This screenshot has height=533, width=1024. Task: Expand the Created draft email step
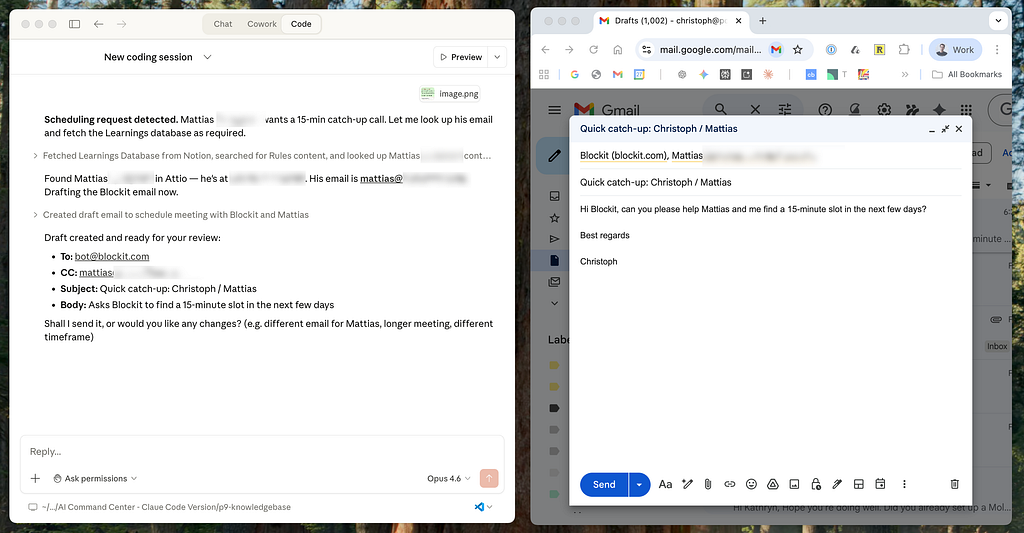point(171,215)
